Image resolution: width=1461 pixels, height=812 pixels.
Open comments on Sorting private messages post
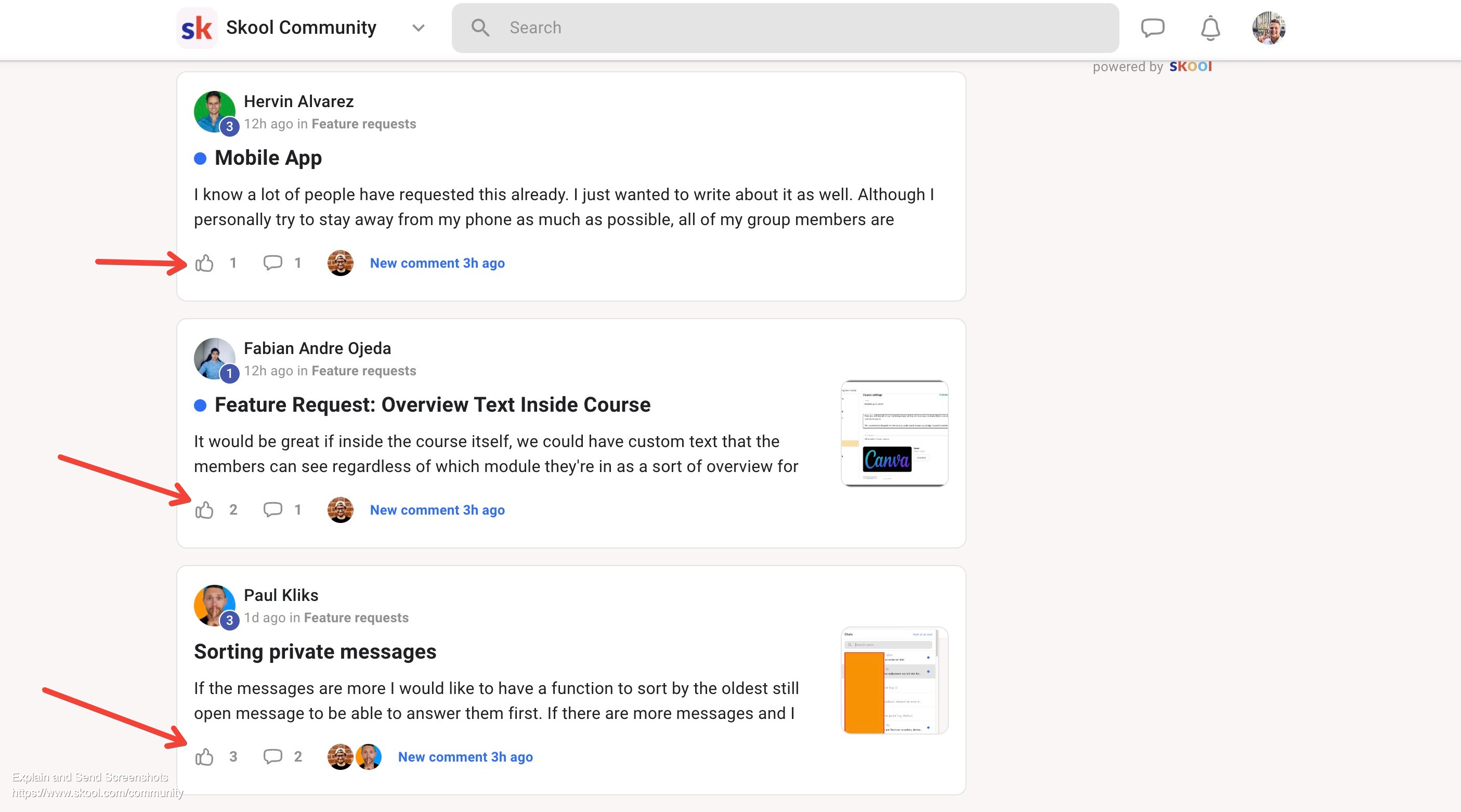coord(273,756)
